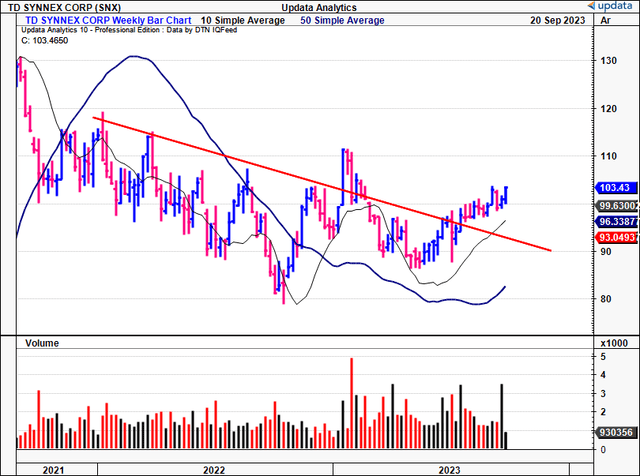
Task: Click the Volume panel label
Action: coord(42,343)
